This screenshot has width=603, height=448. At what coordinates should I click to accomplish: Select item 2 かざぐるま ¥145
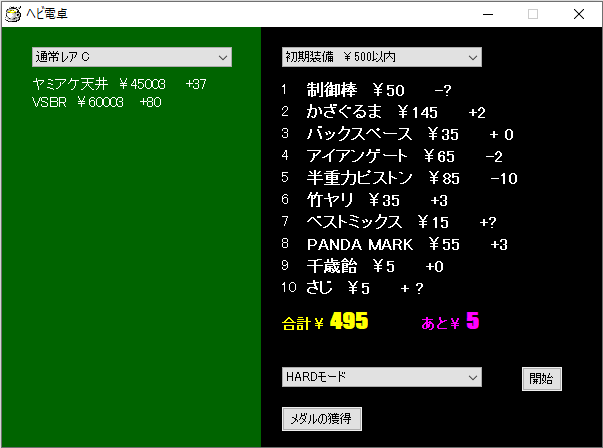pos(383,112)
